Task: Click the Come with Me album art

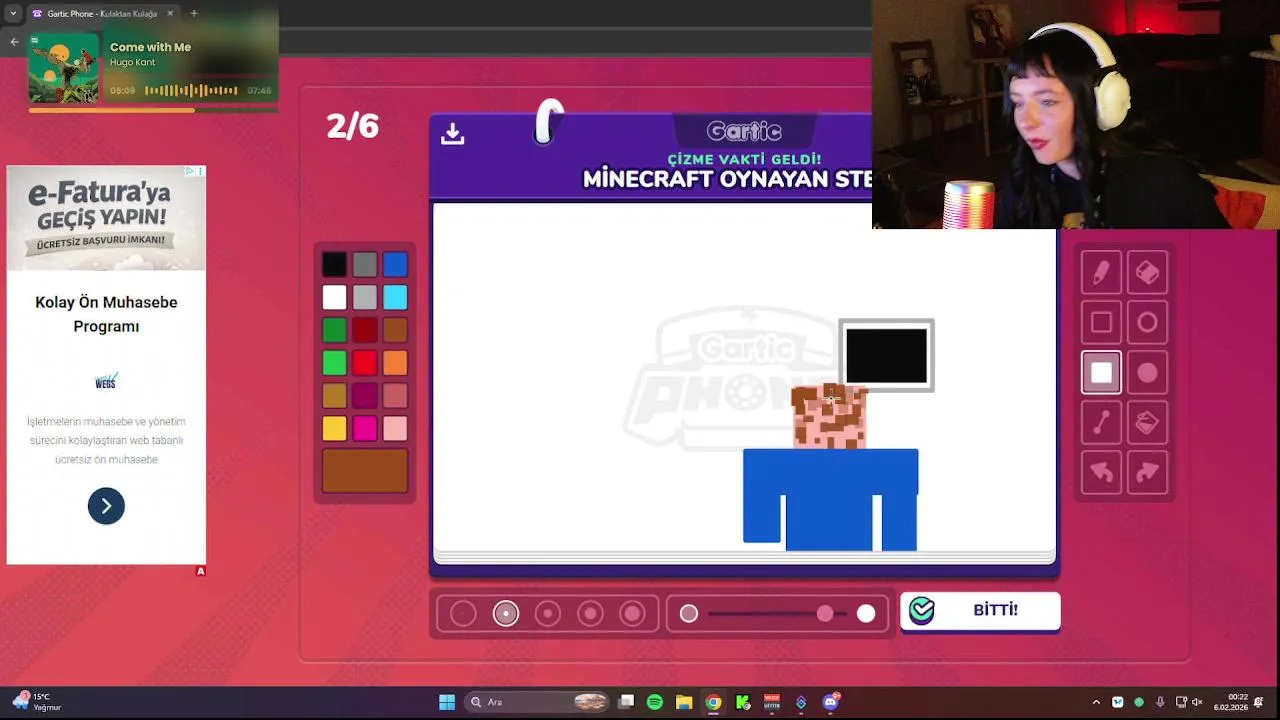Action: [64, 68]
